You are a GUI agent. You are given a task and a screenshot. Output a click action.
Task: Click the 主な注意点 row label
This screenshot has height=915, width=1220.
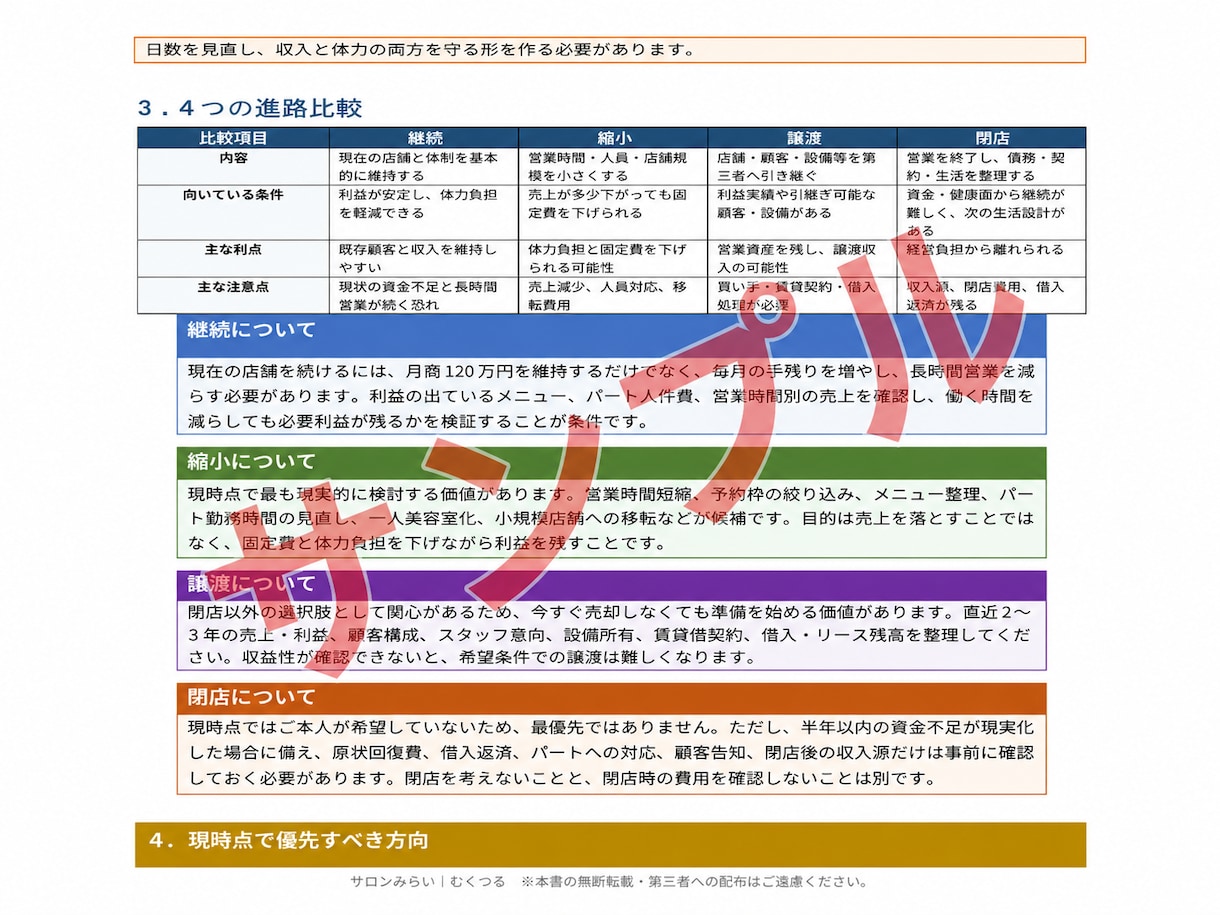pyautogui.click(x=233, y=287)
